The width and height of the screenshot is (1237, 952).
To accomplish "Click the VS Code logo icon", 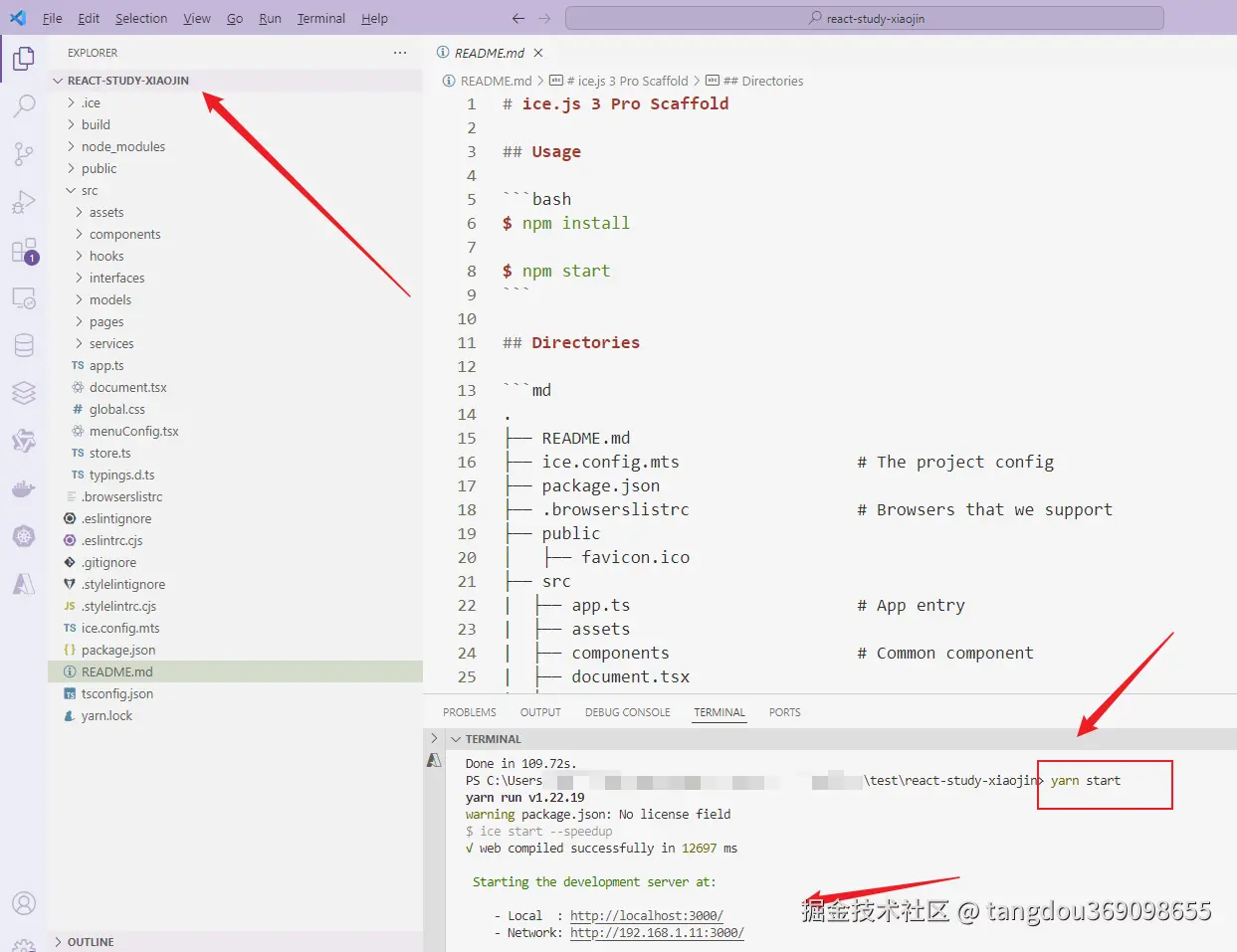I will 18,18.
